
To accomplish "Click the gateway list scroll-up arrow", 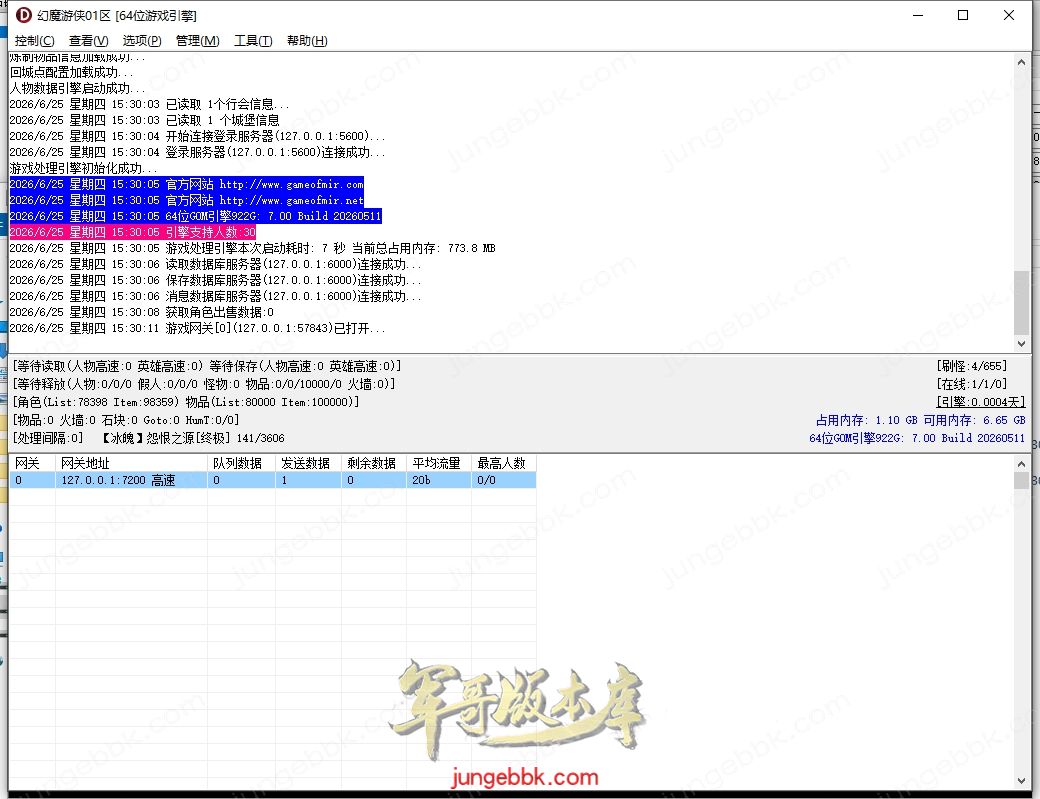I will pos(1021,464).
